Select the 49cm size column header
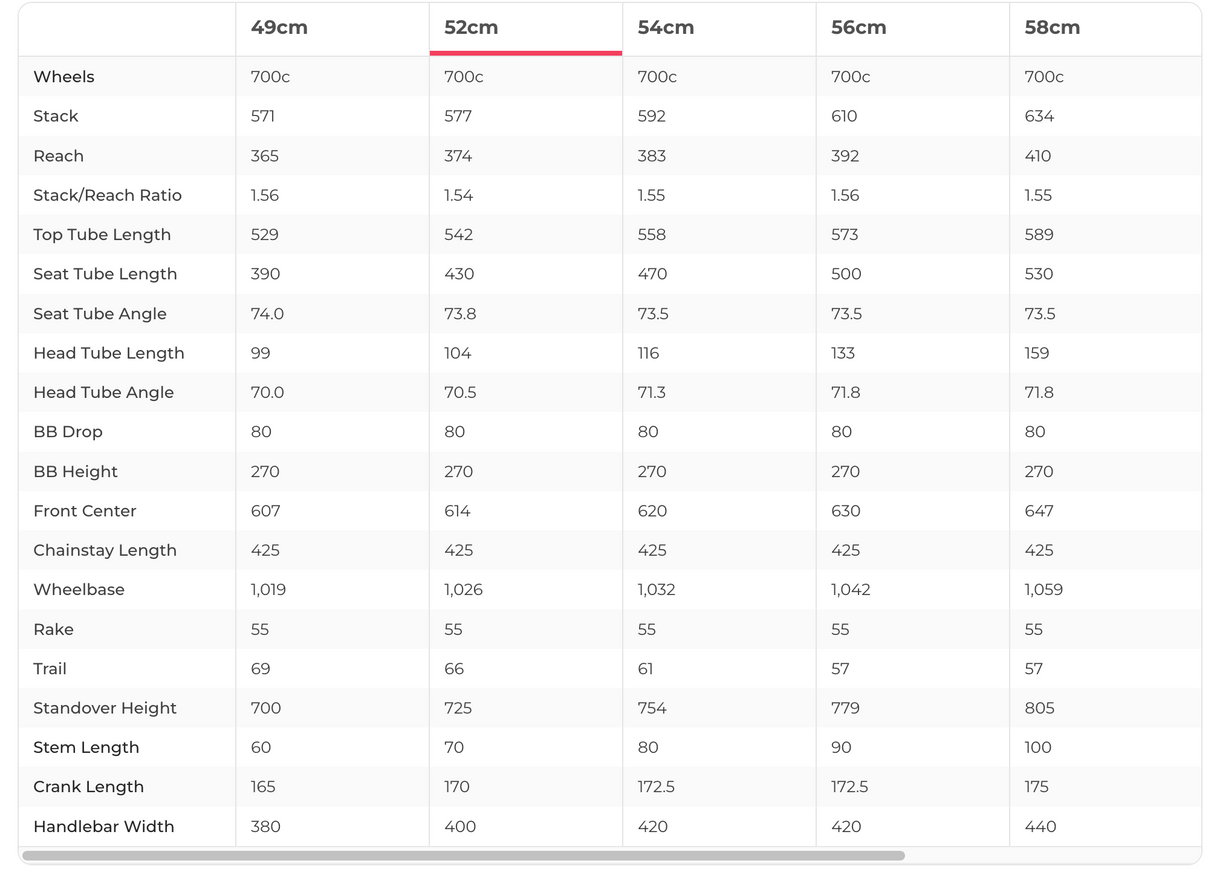Viewport: 1214px width, 872px height. point(279,28)
